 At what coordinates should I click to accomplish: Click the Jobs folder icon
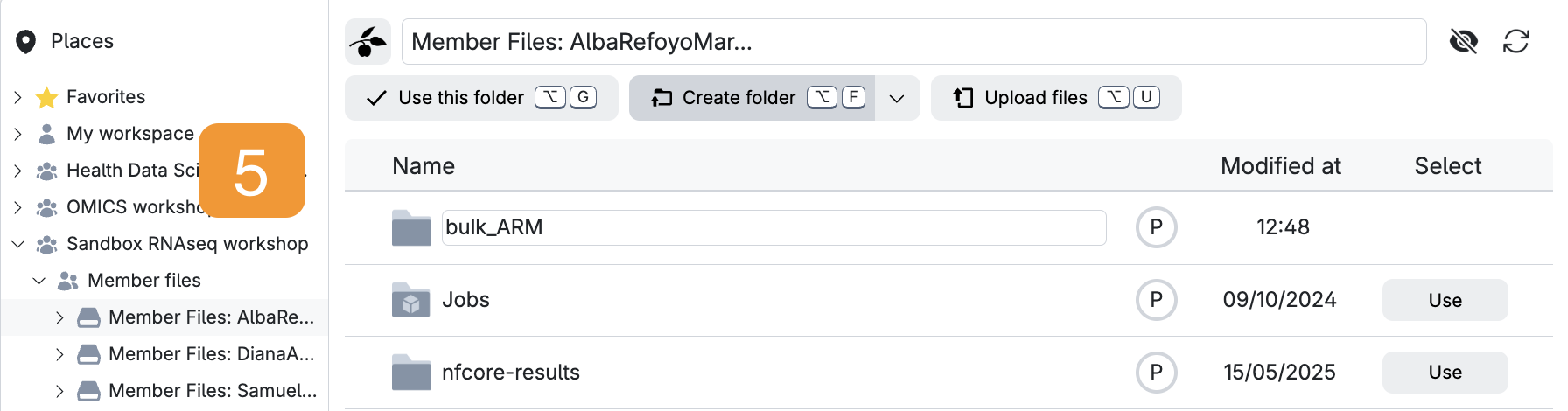[411, 300]
